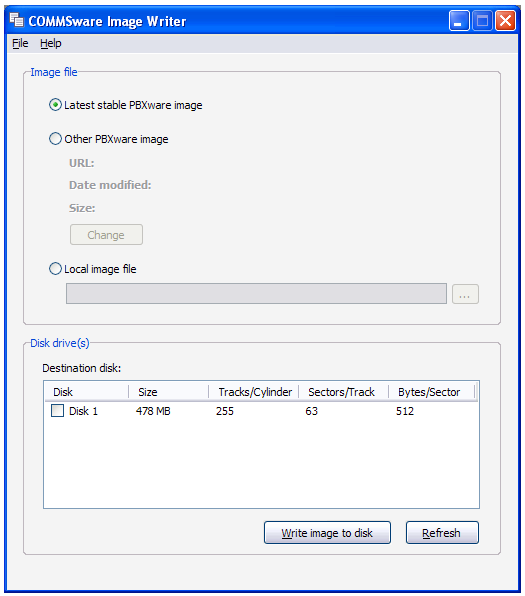Select Latest stable PBXware image option
This screenshot has height=596, width=525.
coord(55,105)
